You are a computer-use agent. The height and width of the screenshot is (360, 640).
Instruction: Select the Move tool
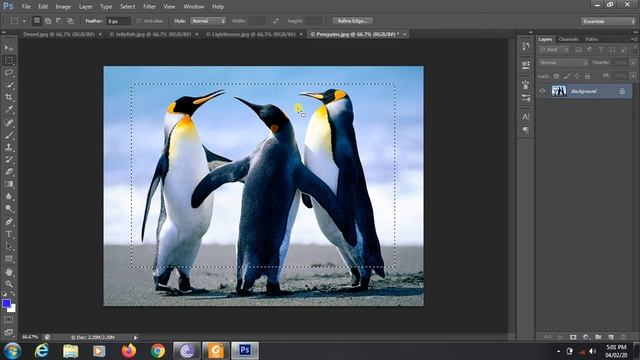click(x=9, y=48)
